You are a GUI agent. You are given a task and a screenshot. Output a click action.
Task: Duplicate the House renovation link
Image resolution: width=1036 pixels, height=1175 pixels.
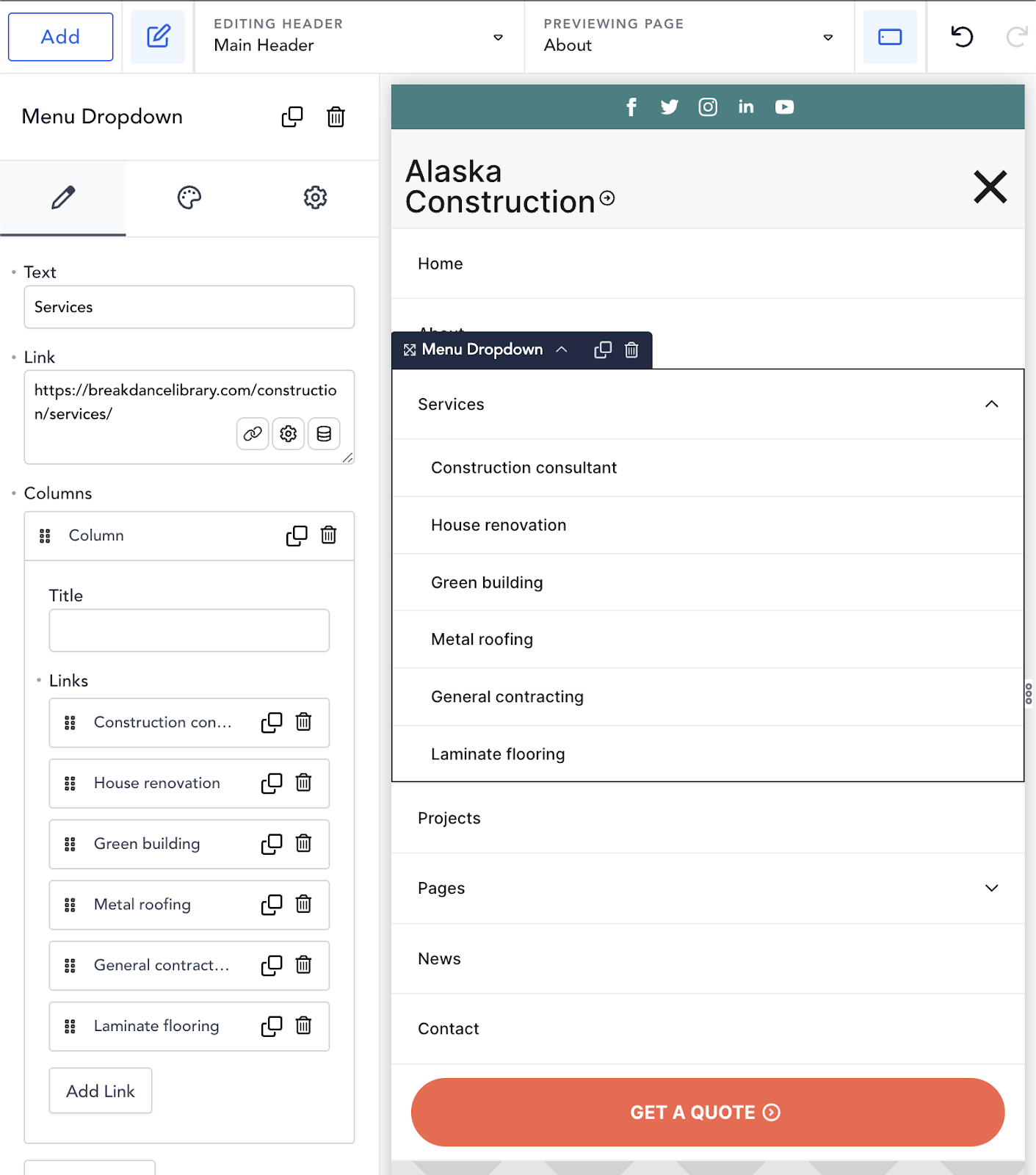pyautogui.click(x=272, y=784)
